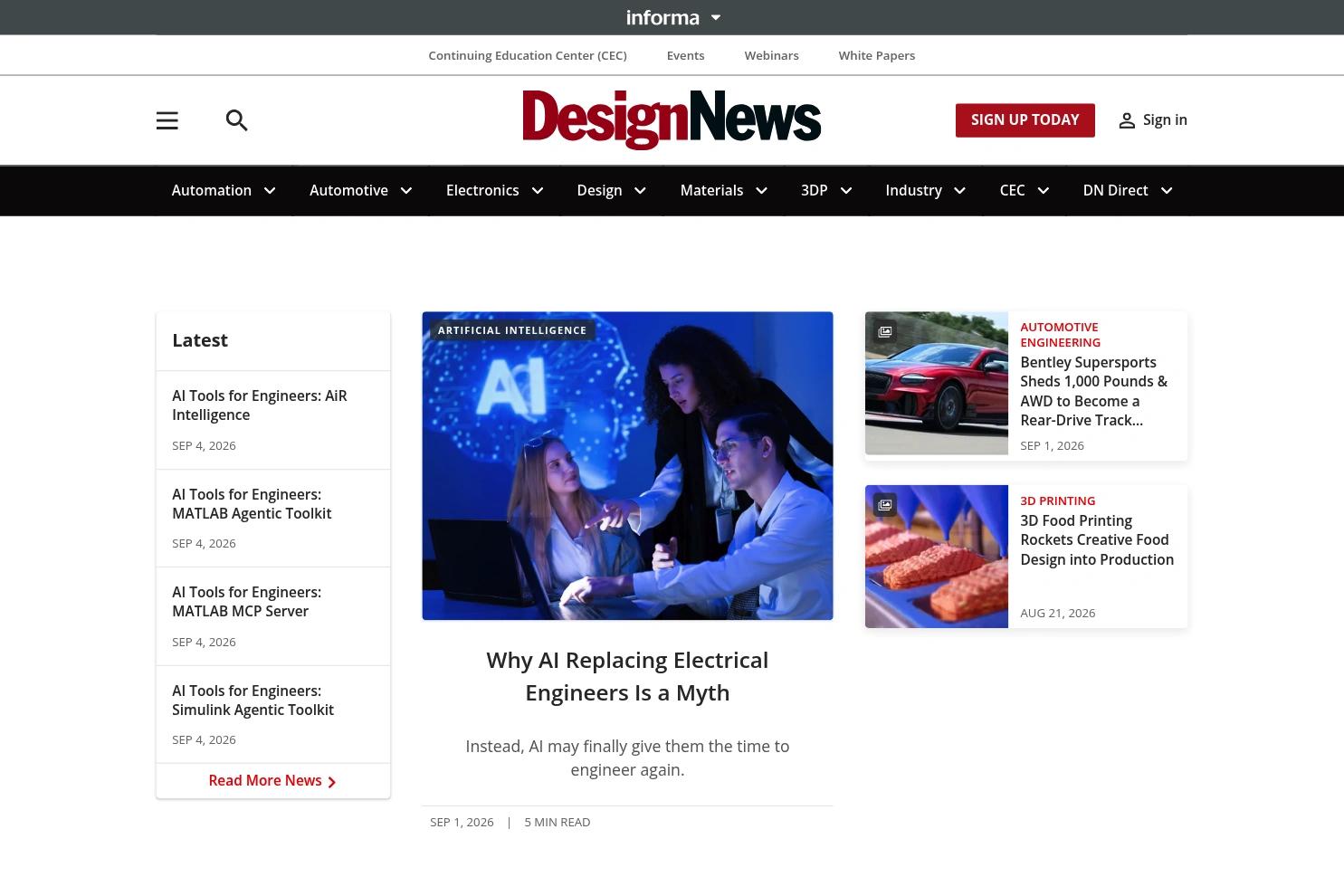Open the hamburger menu icon
Image resolution: width=1344 pixels, height=896 pixels.
pyautogui.click(x=167, y=120)
